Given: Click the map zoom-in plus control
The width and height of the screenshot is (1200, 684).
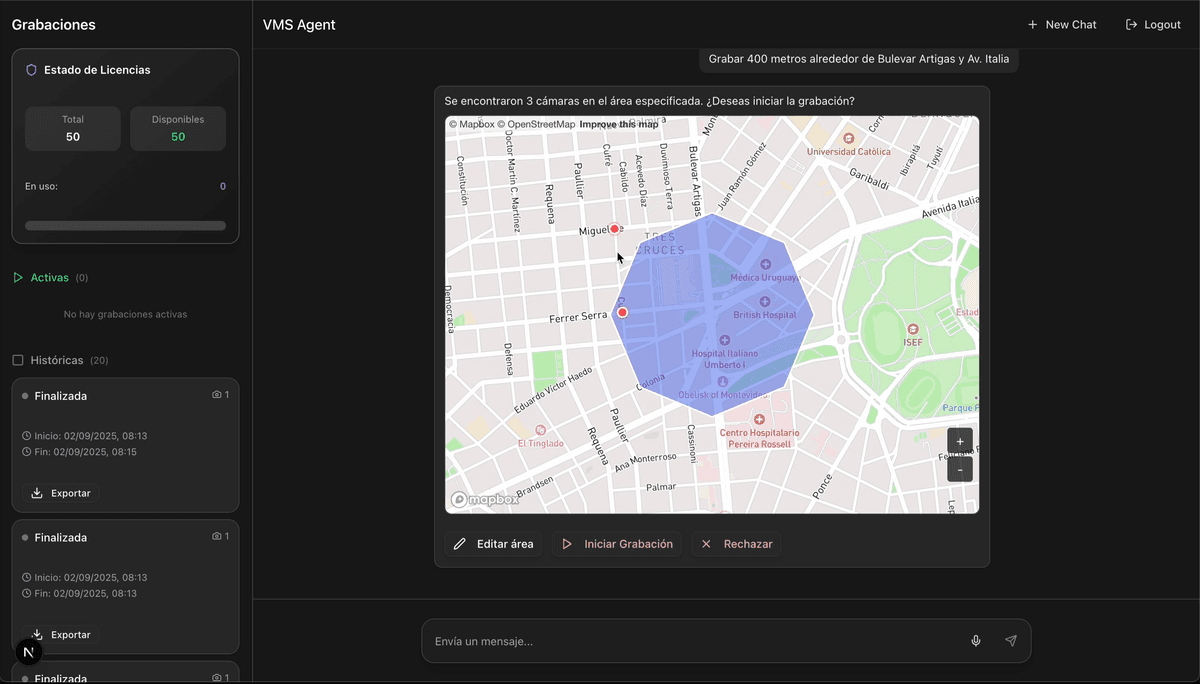Looking at the screenshot, I should coord(959,440).
